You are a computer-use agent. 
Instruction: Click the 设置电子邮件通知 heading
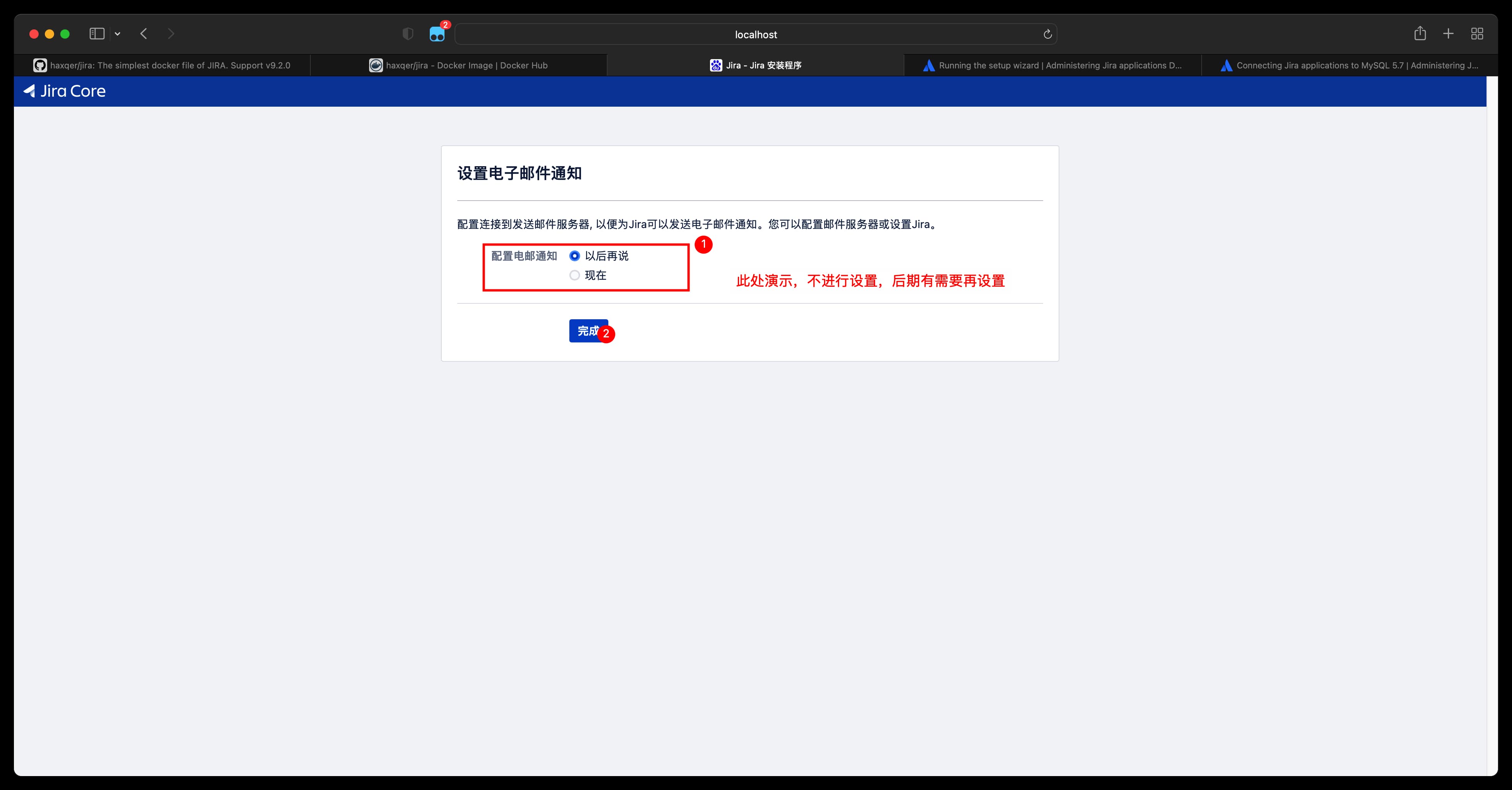click(x=519, y=173)
